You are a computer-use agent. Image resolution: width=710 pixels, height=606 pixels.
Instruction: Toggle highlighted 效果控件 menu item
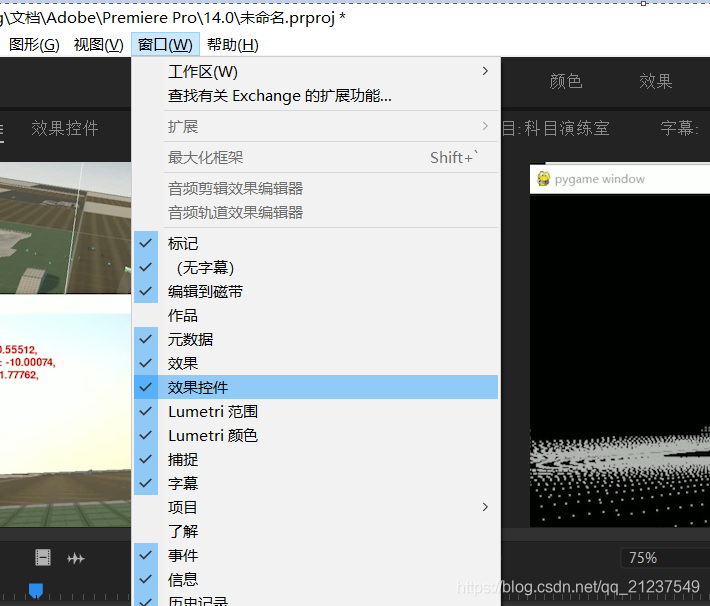coord(316,387)
